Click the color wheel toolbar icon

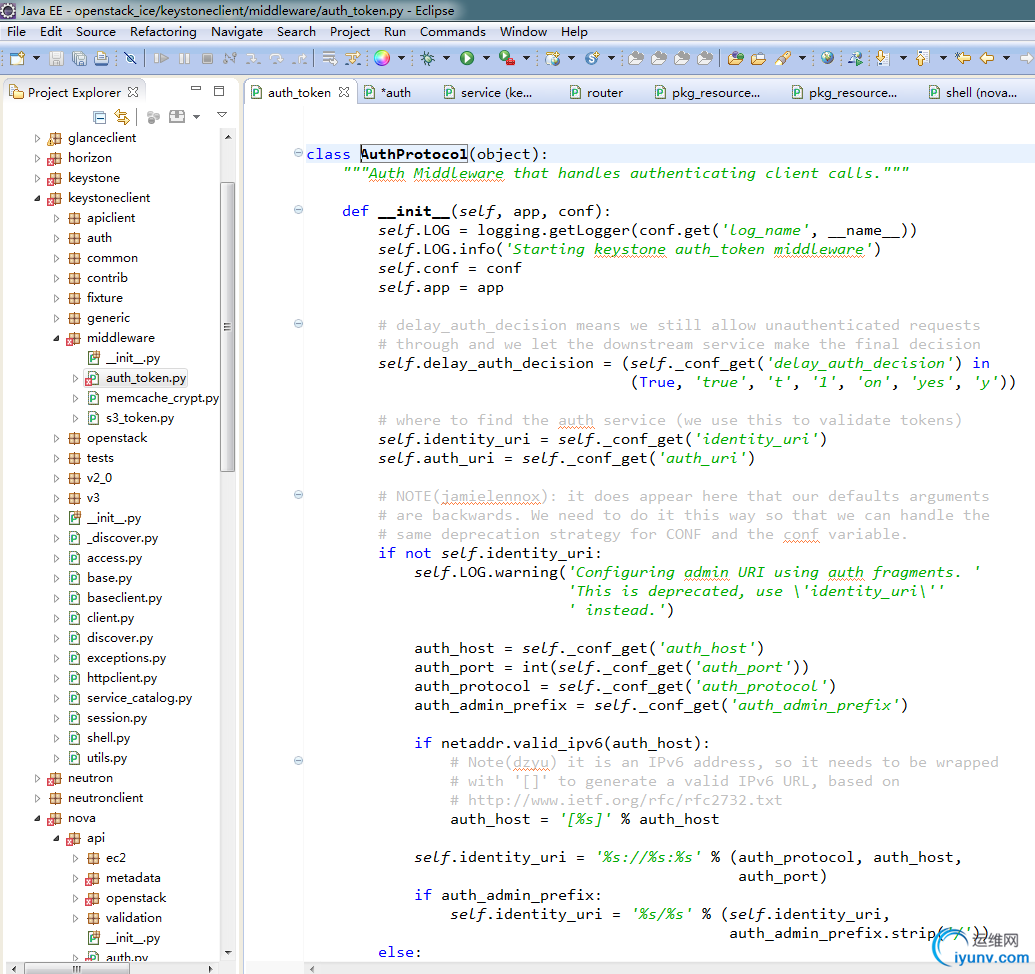(382, 59)
